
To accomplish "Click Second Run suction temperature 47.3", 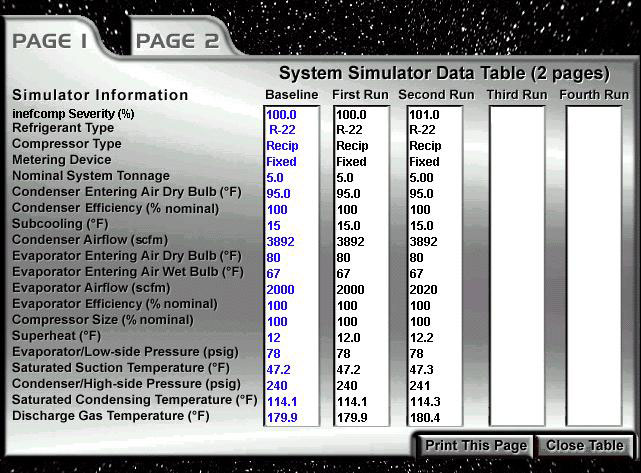I will pos(421,370).
